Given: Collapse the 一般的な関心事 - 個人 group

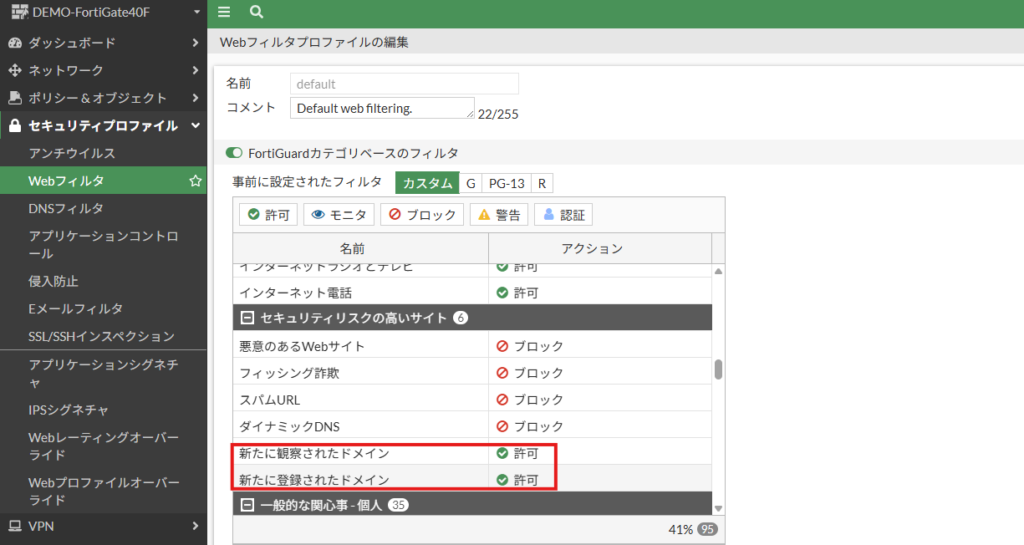Looking at the screenshot, I should 247,505.
